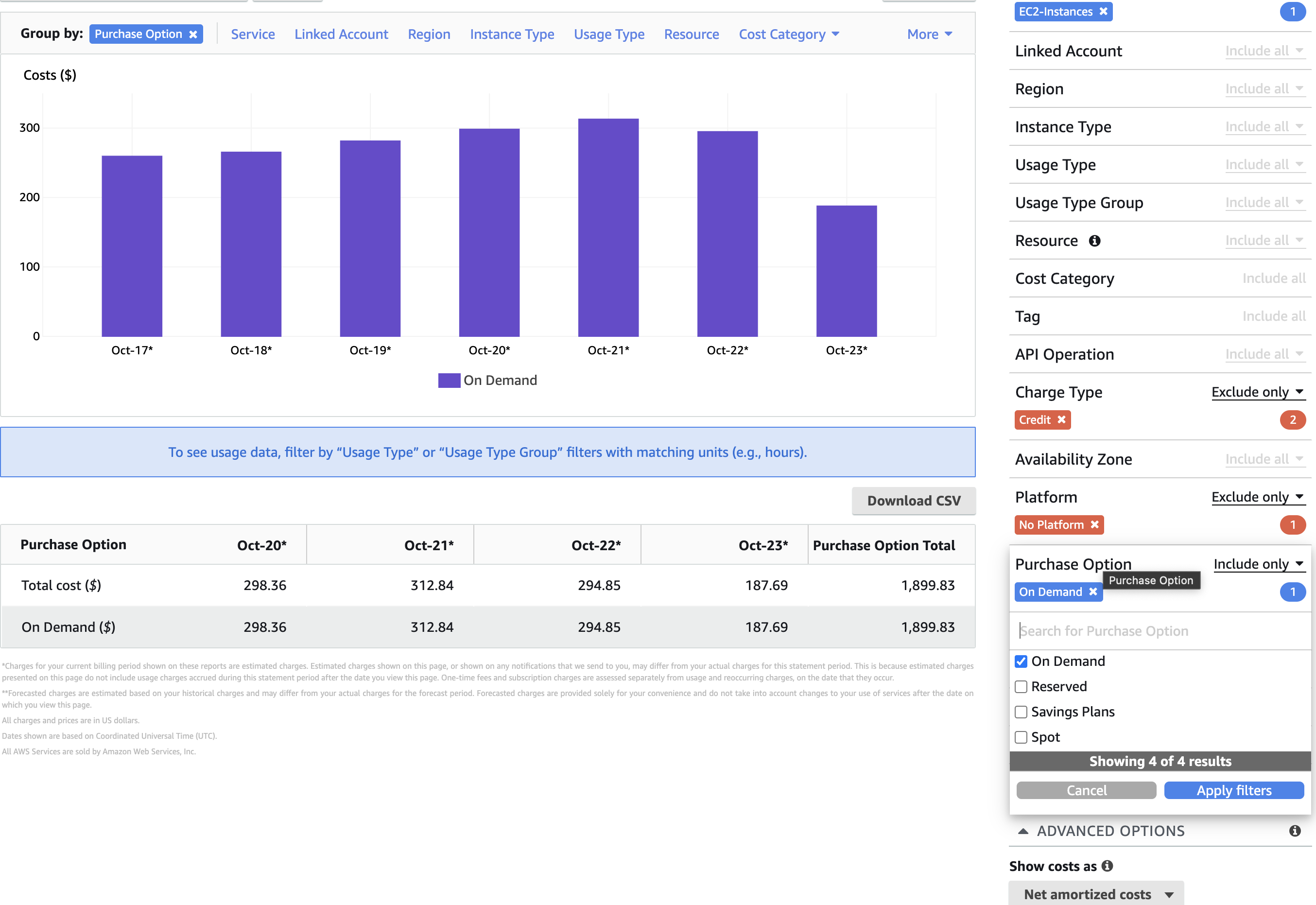
Task: Enable the Savings Plans checkbox
Action: [1021, 712]
